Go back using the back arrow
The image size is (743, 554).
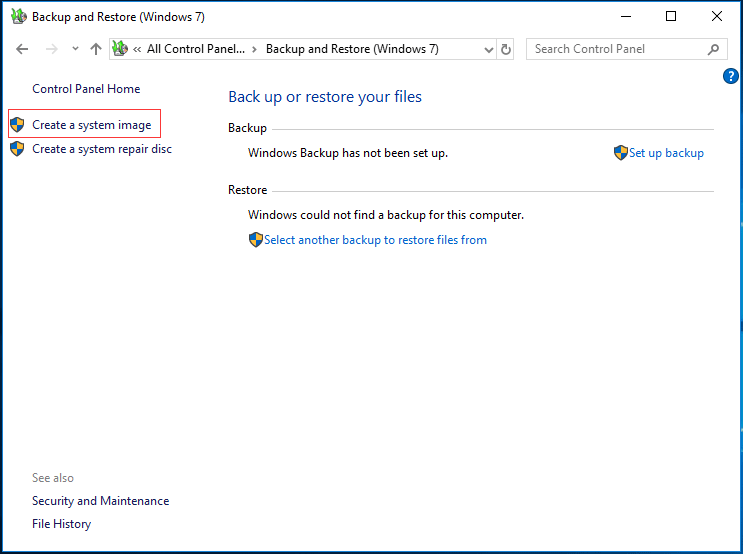[22, 49]
